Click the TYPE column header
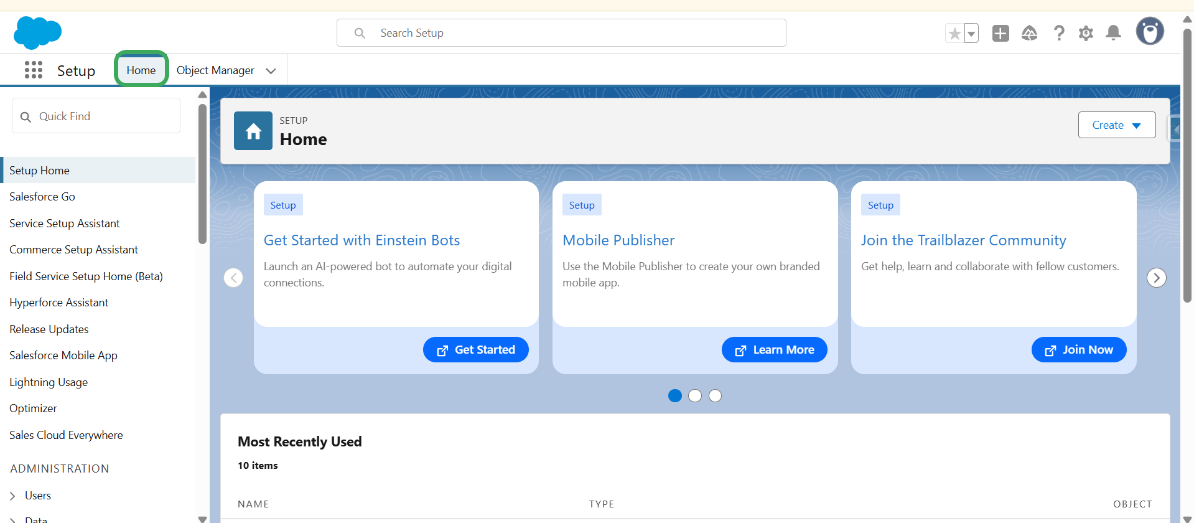Screen dimensions: 1194x523 pyautogui.click(x=602, y=504)
